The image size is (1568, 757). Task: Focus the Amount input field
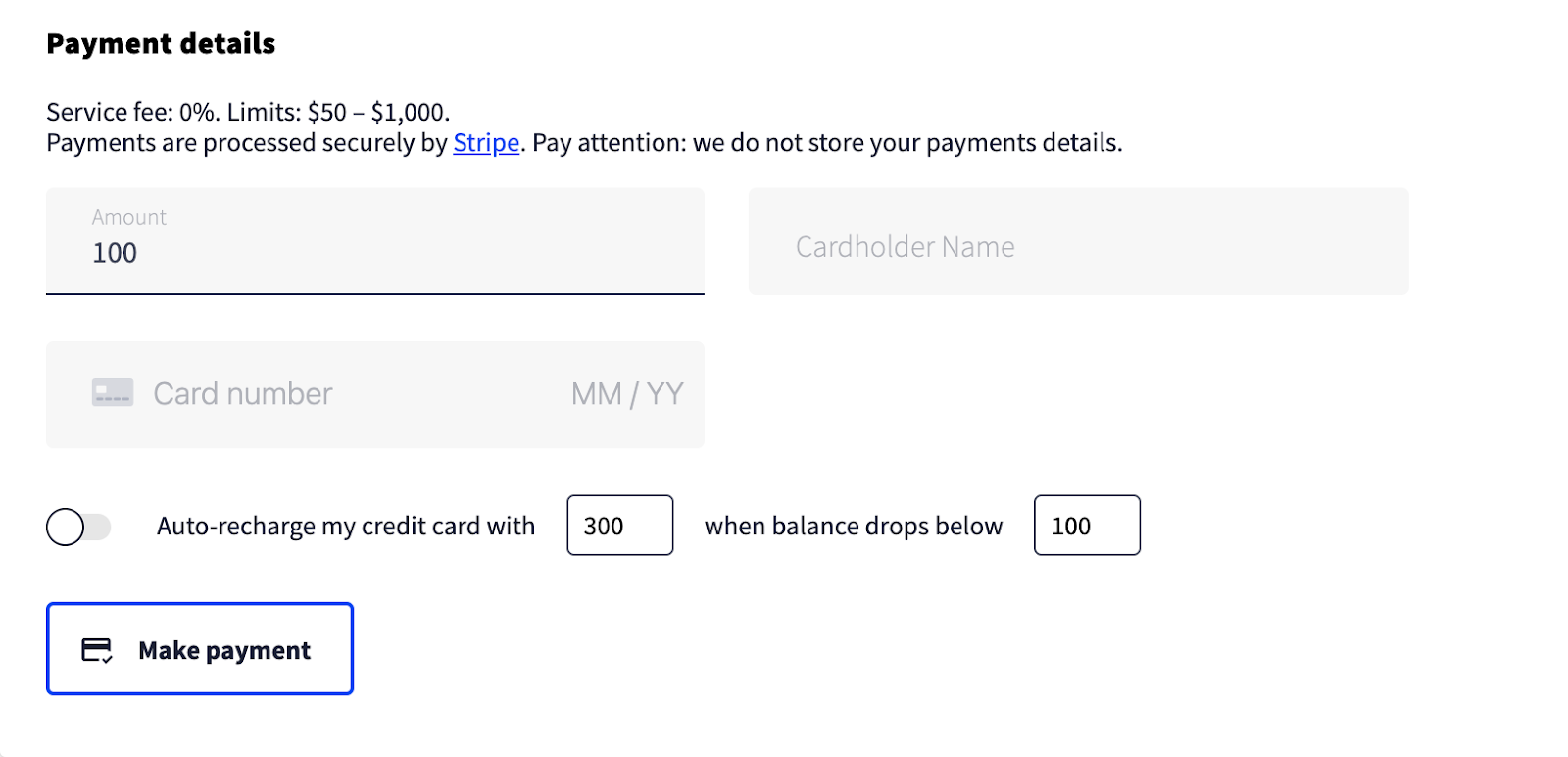pyautogui.click(x=375, y=241)
